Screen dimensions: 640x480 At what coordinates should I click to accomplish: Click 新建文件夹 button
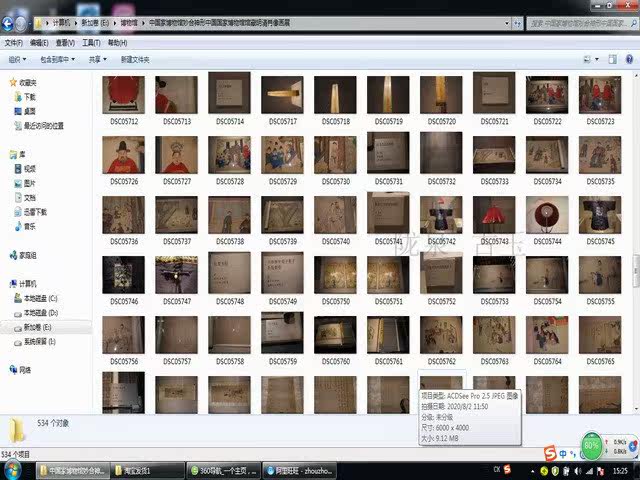(135, 60)
